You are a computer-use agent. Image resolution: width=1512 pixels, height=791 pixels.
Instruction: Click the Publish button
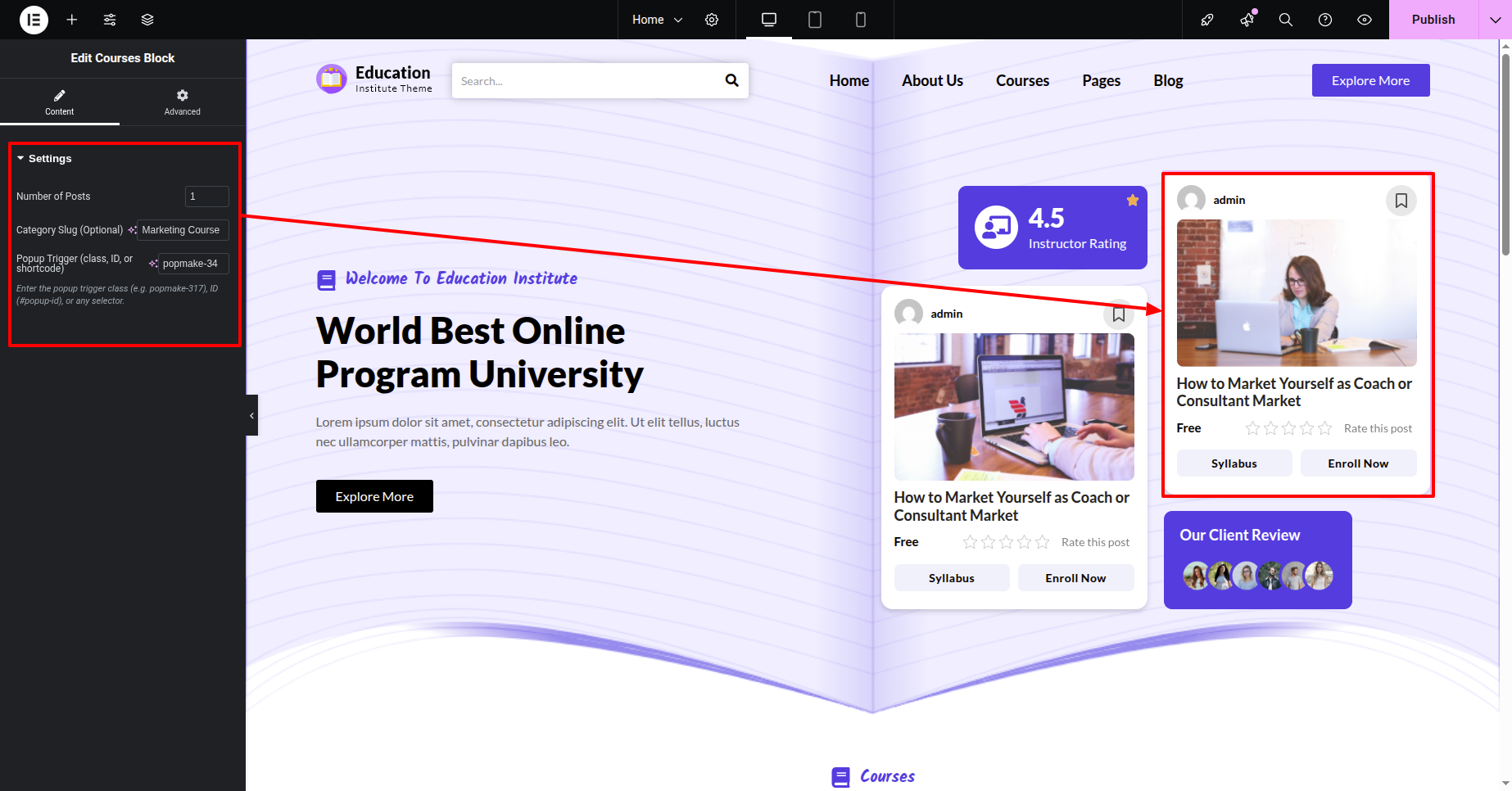click(x=1433, y=20)
